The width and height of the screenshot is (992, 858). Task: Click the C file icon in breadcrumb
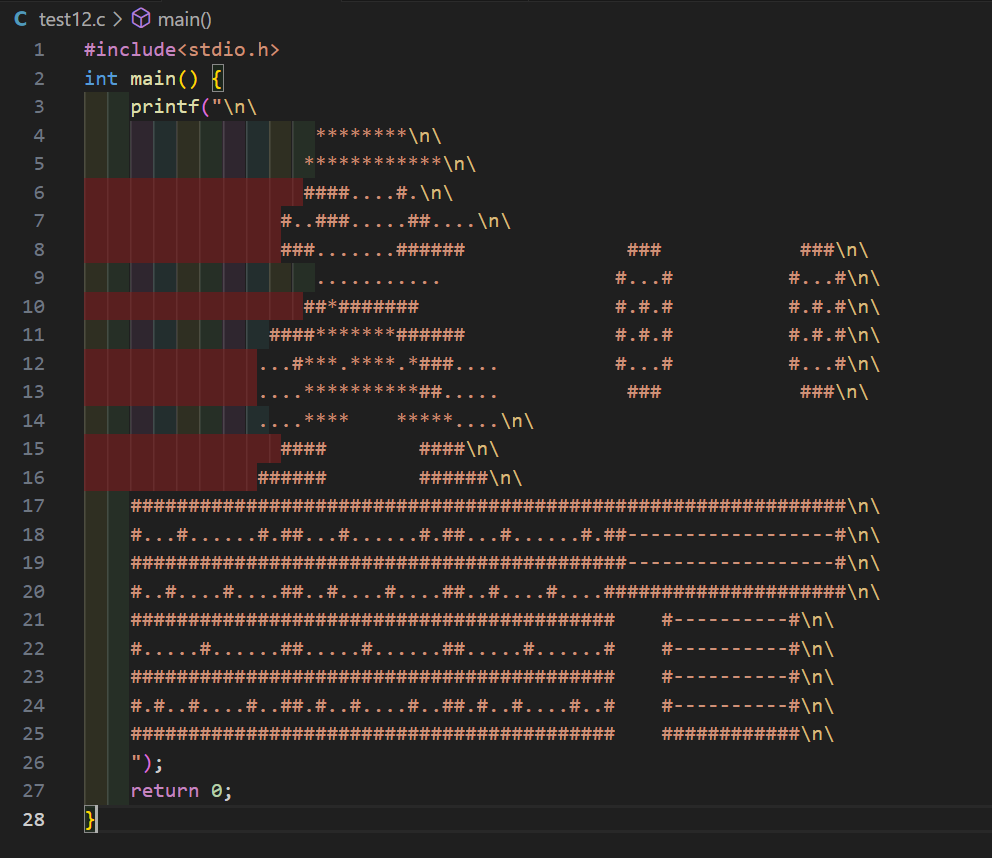coord(21,19)
